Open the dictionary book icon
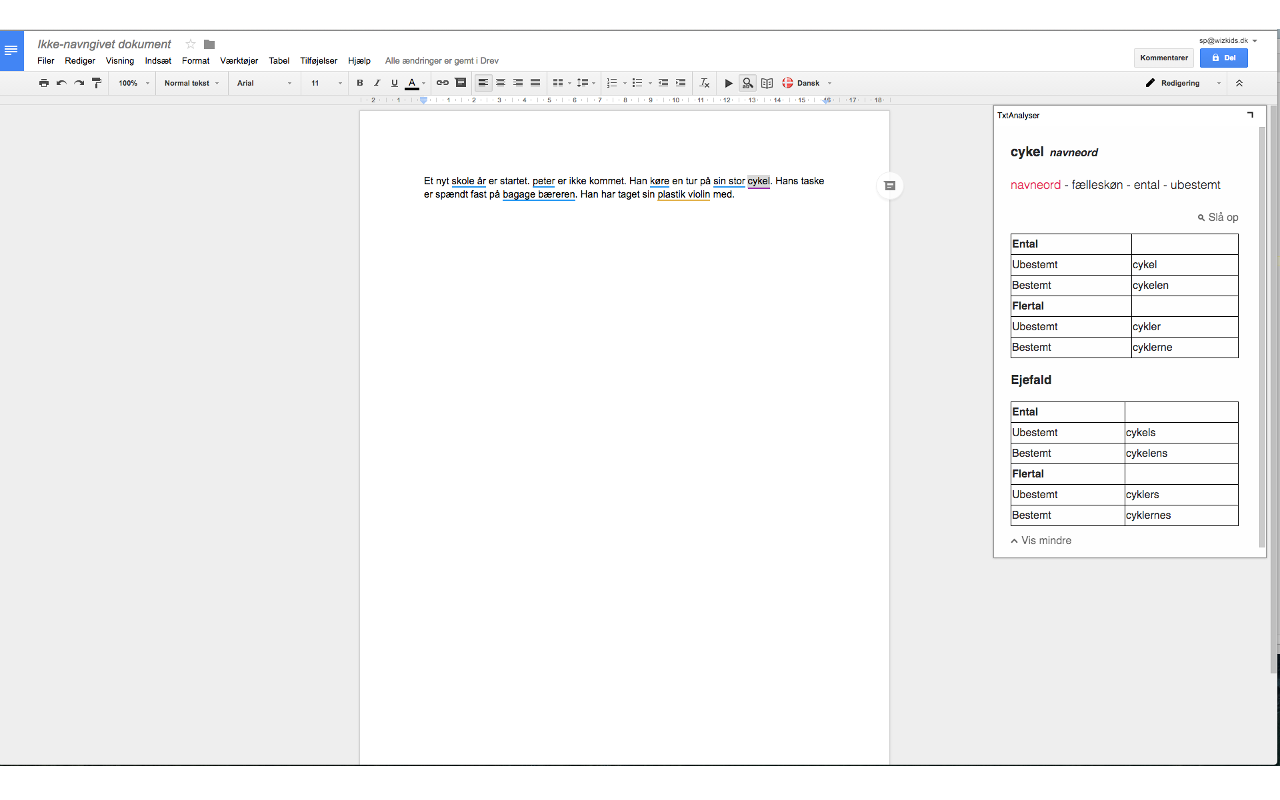The width and height of the screenshot is (1280, 800). (767, 83)
